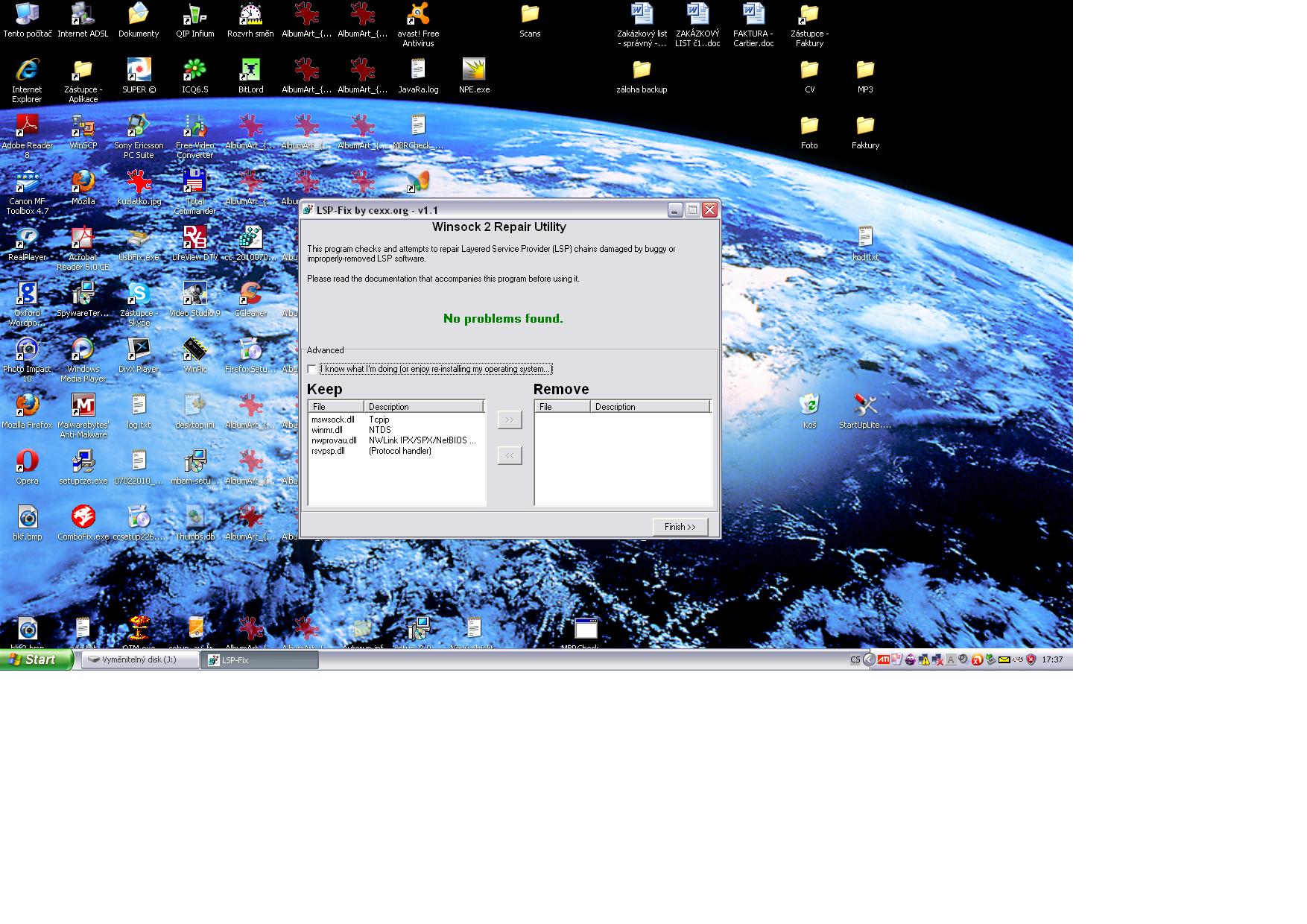This screenshot has width=1307, height=924.
Task: Select rsvpsp.dll in the Keep list
Action: 328,451
